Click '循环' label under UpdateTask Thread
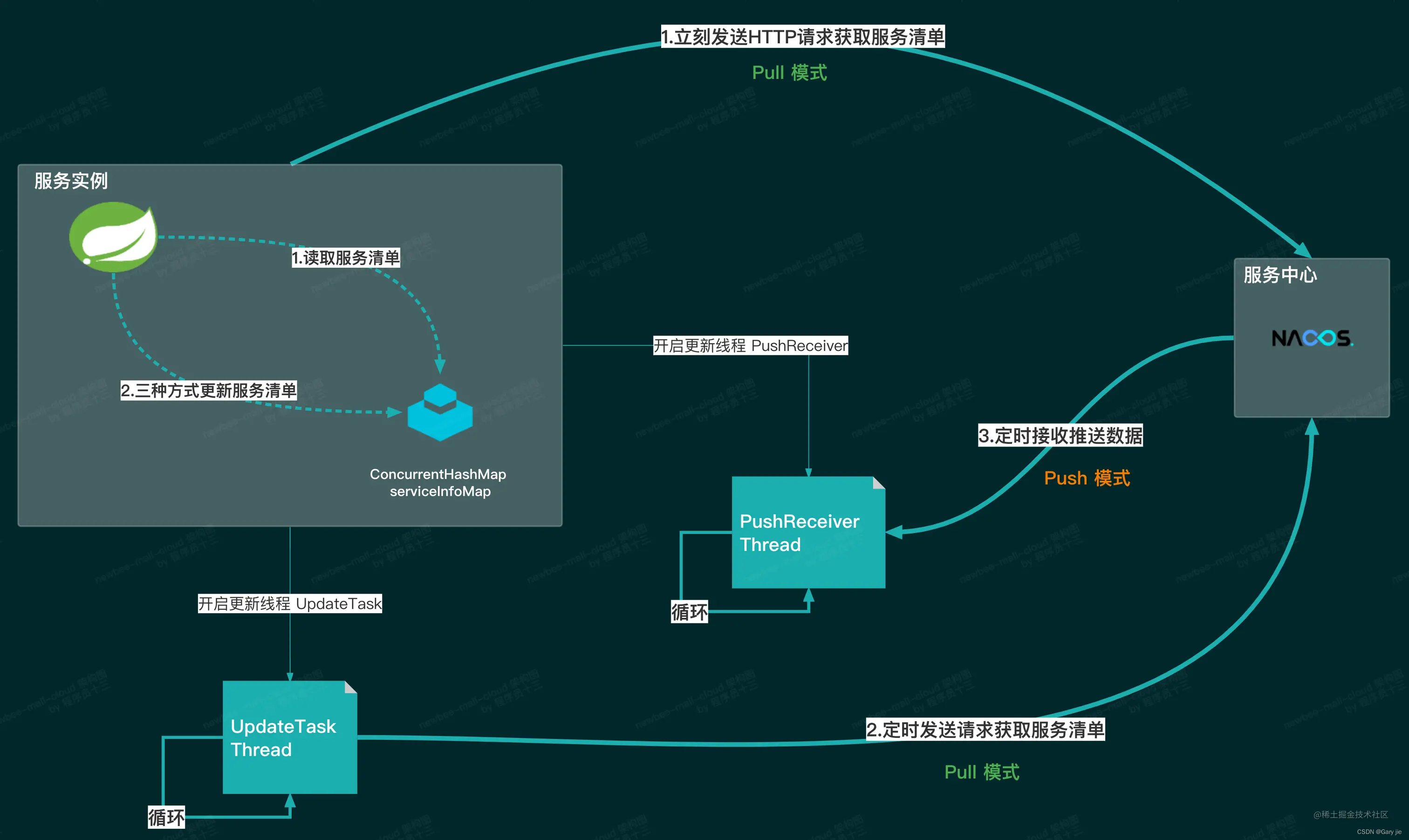The height and width of the screenshot is (840, 1409). click(166, 817)
